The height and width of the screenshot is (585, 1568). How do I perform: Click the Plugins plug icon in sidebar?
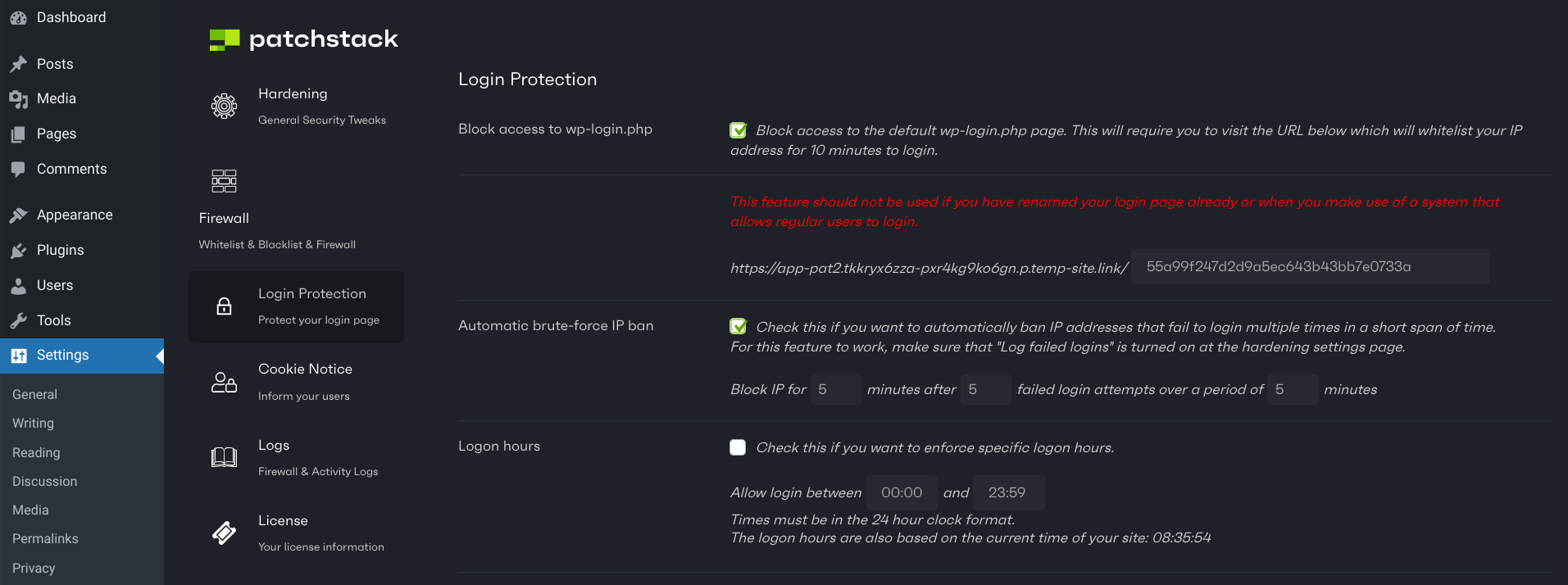coord(19,251)
